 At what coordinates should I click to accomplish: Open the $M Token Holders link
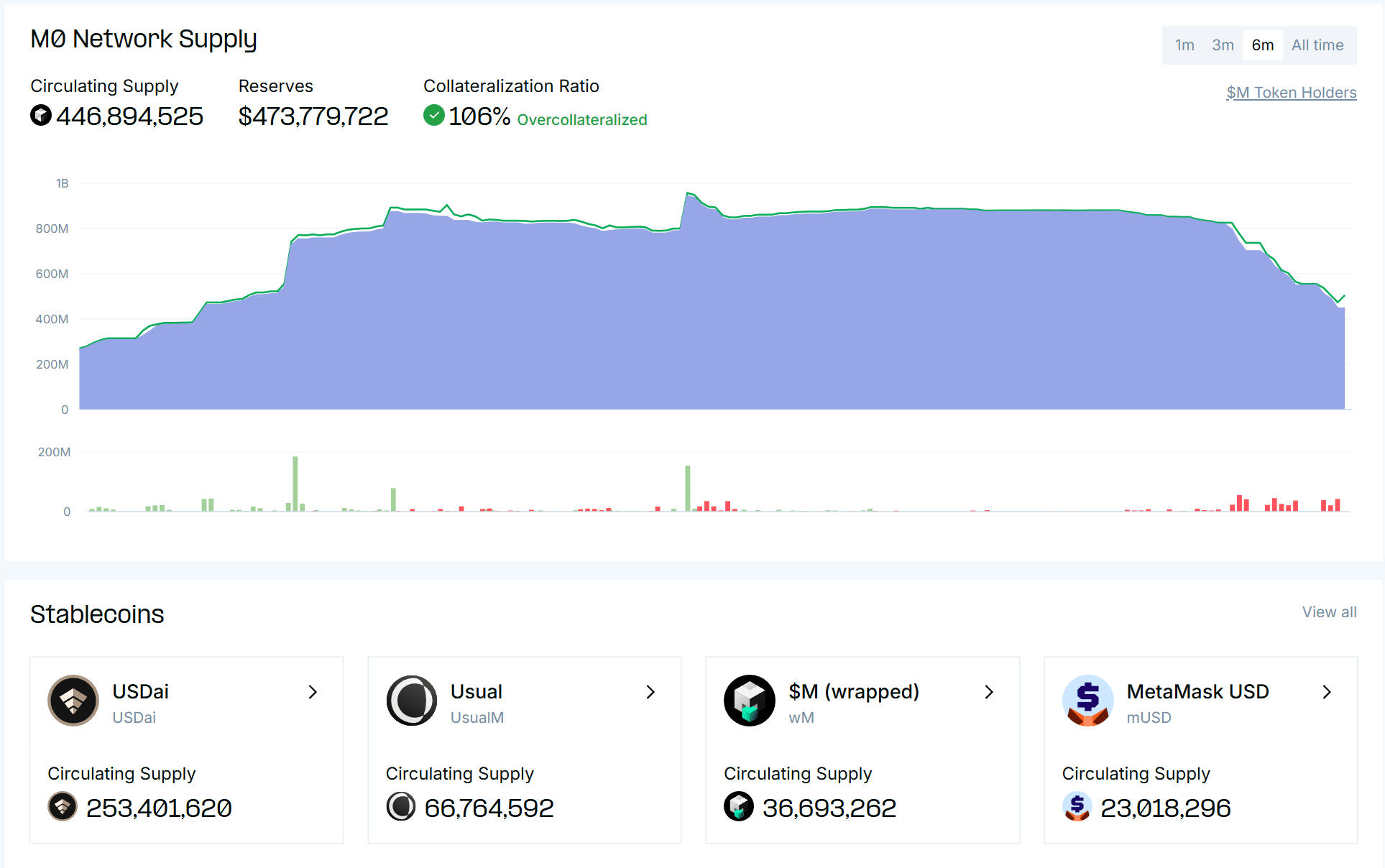[x=1291, y=93]
